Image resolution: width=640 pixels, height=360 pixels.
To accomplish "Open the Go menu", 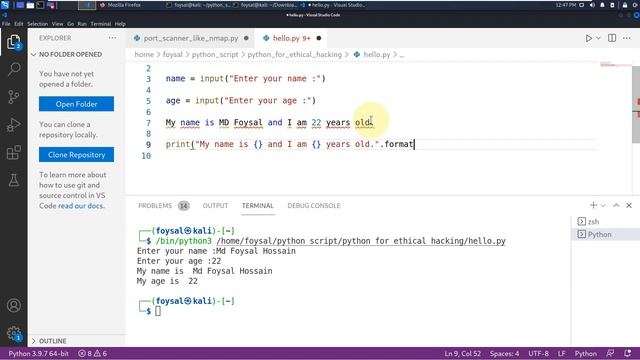I will point(71,24).
